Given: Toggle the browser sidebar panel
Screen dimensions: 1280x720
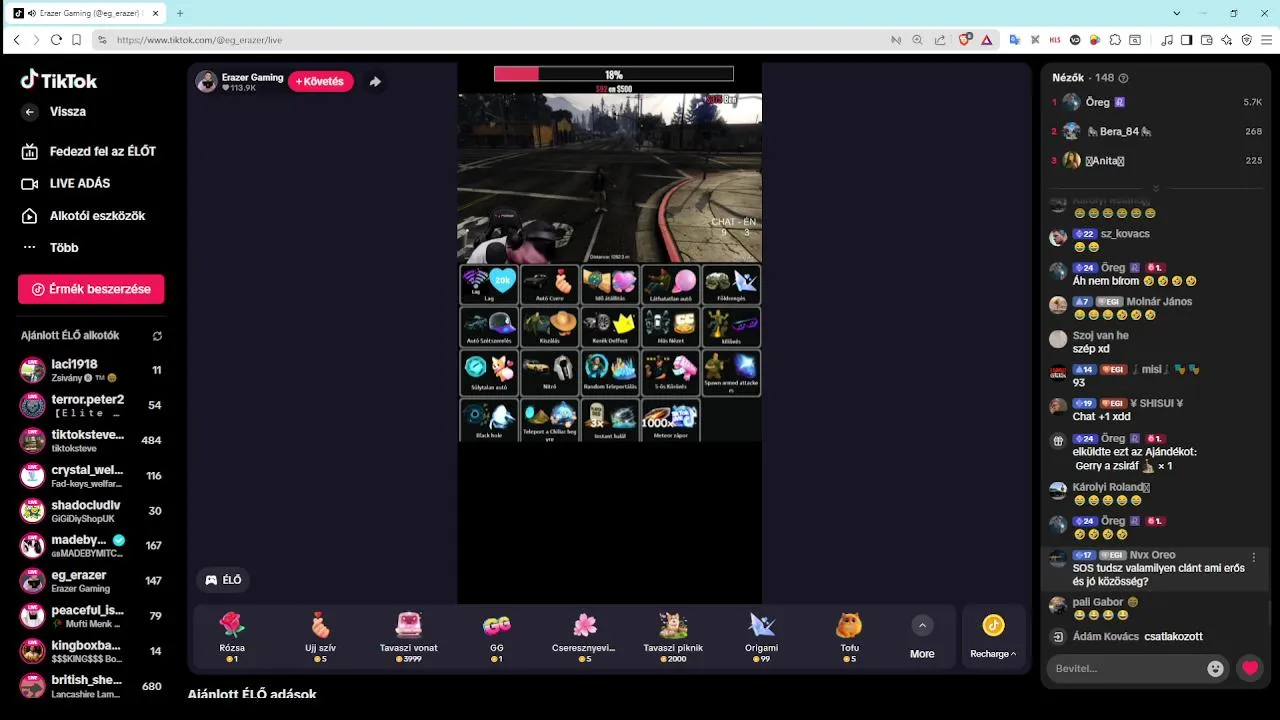Looking at the screenshot, I should pyautogui.click(x=1186, y=40).
